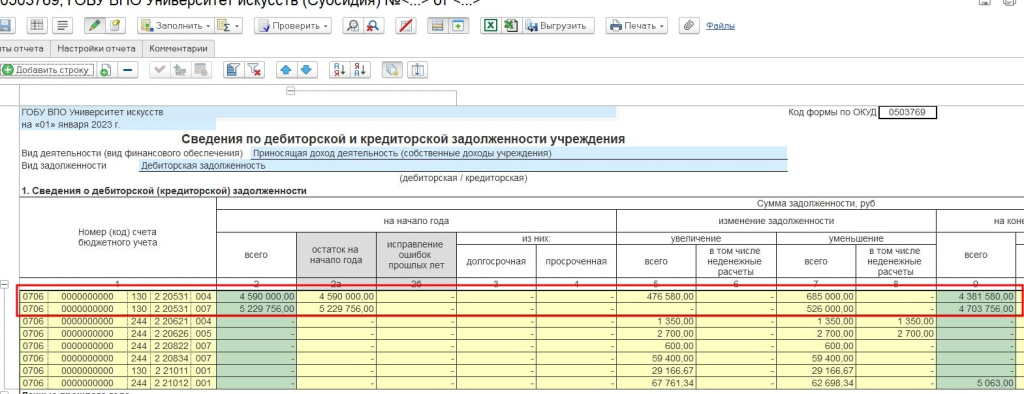Image resolution: width=1024 pixels, height=394 pixels.
Task: Click the просроченная column header
Action: [x=576, y=261]
